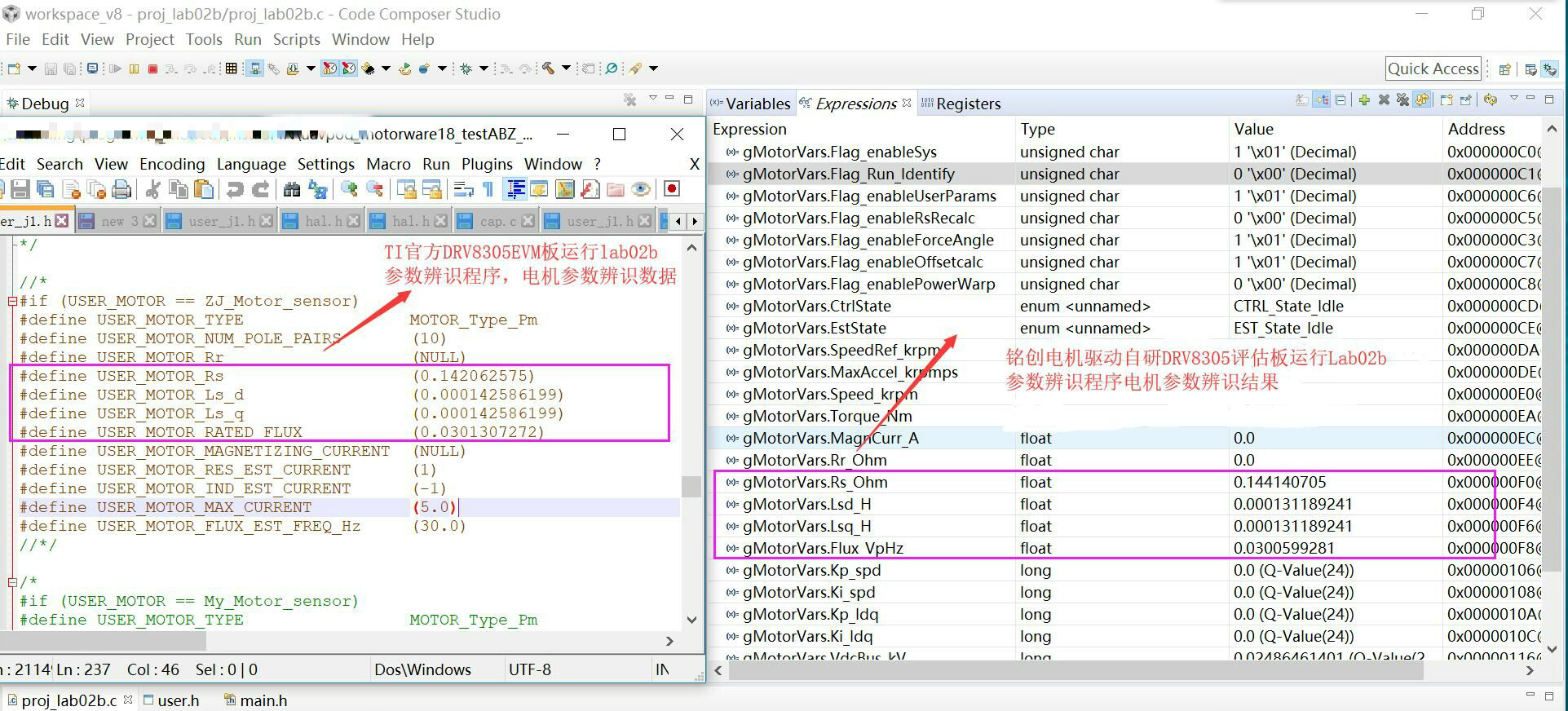Click Collapse All icon in Expressions panel
Screen dimensions: 1568x711
coord(1341,100)
